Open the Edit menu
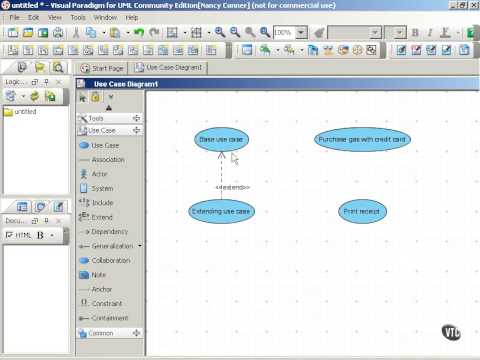This screenshot has width=480, height=360. [x=33, y=17]
